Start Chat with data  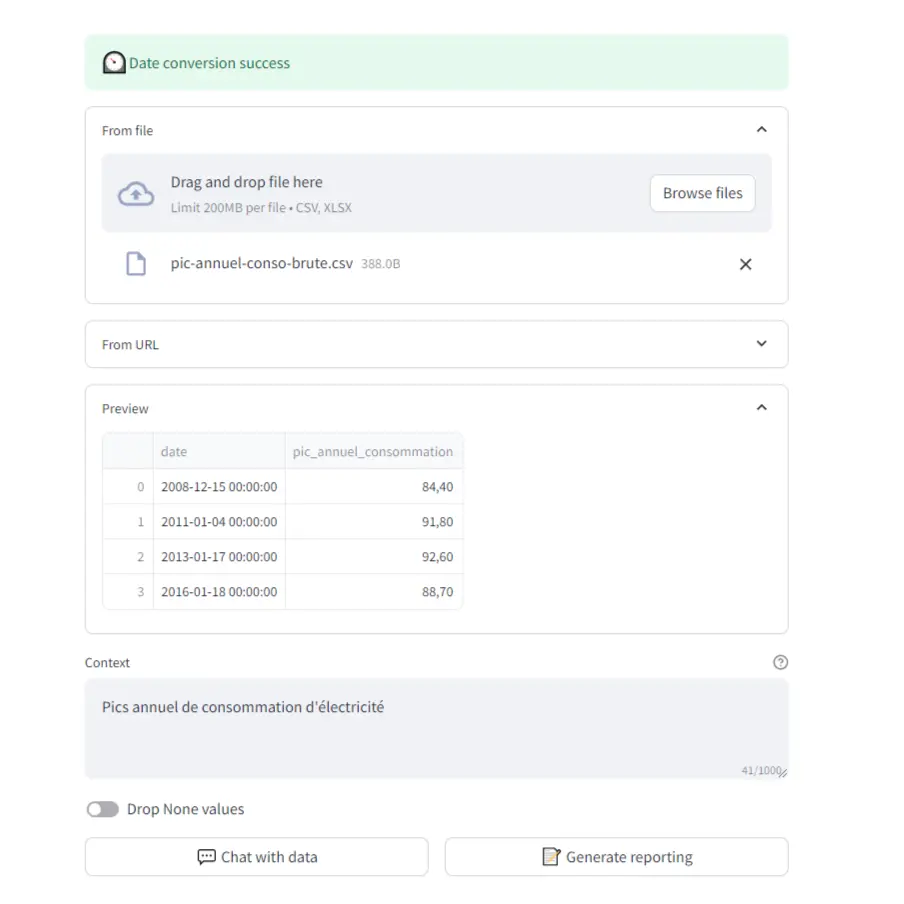click(x=257, y=857)
